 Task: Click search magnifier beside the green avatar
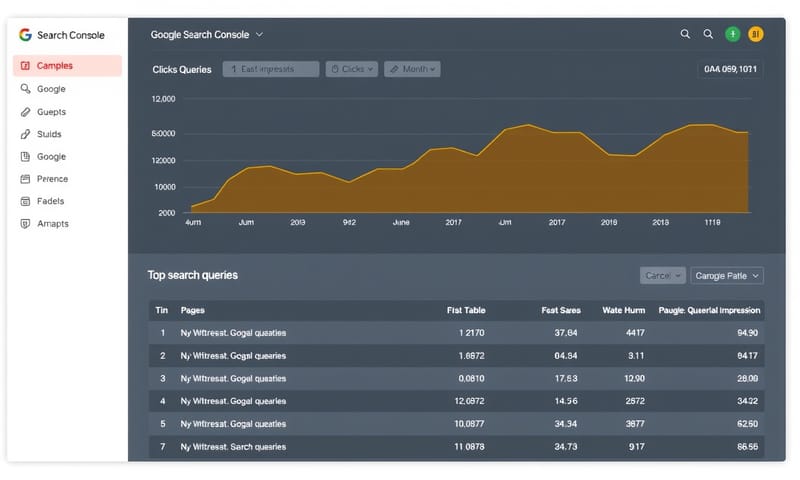point(708,34)
